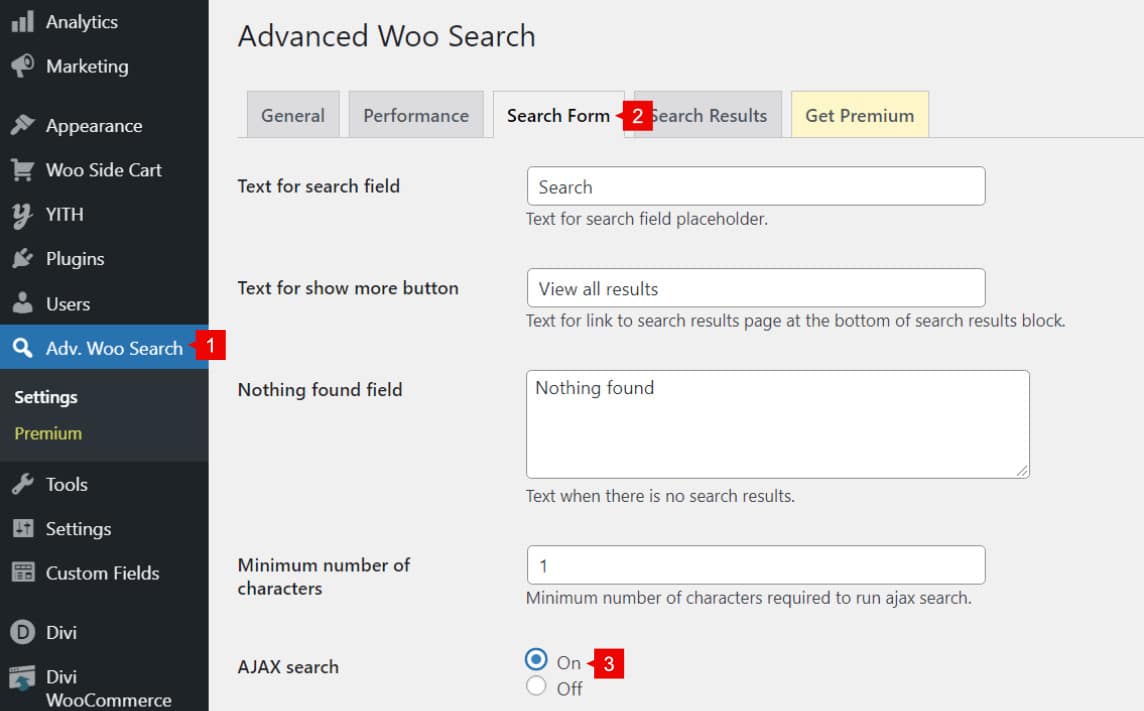Click the Divi circle logo icon

coord(22,632)
